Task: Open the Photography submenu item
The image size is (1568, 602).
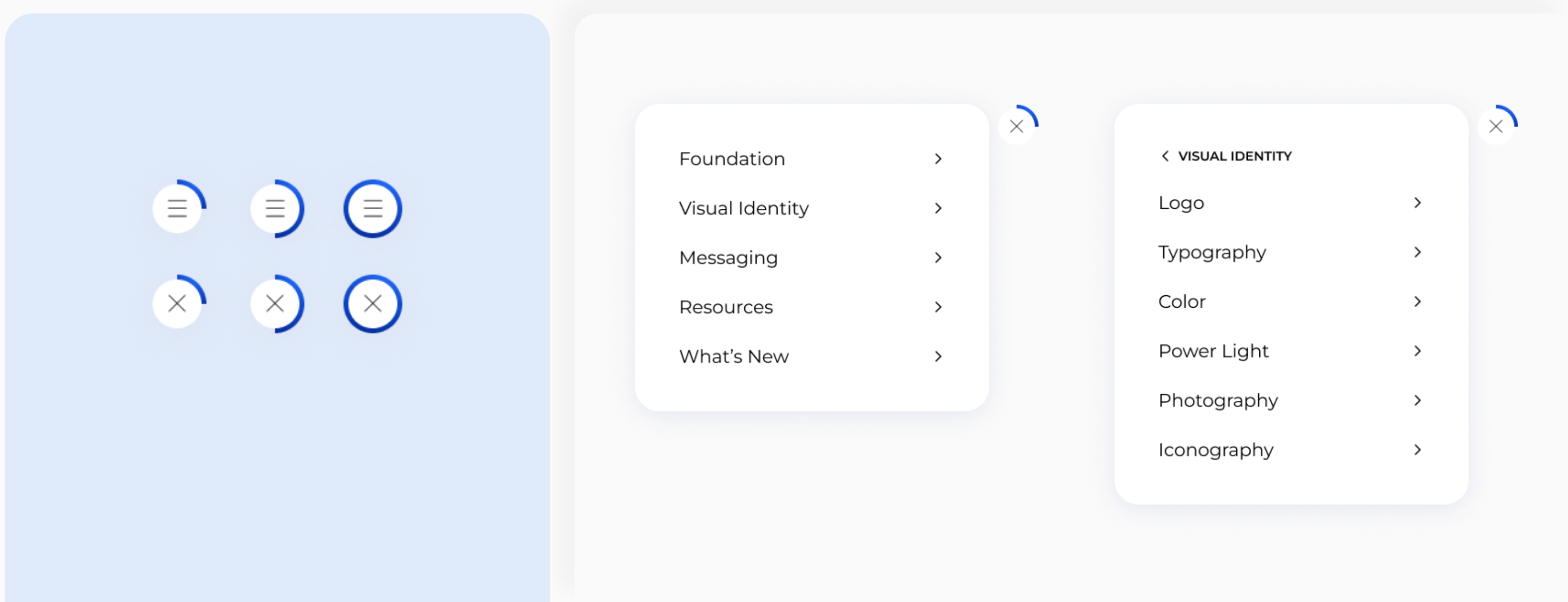Action: (1291, 400)
